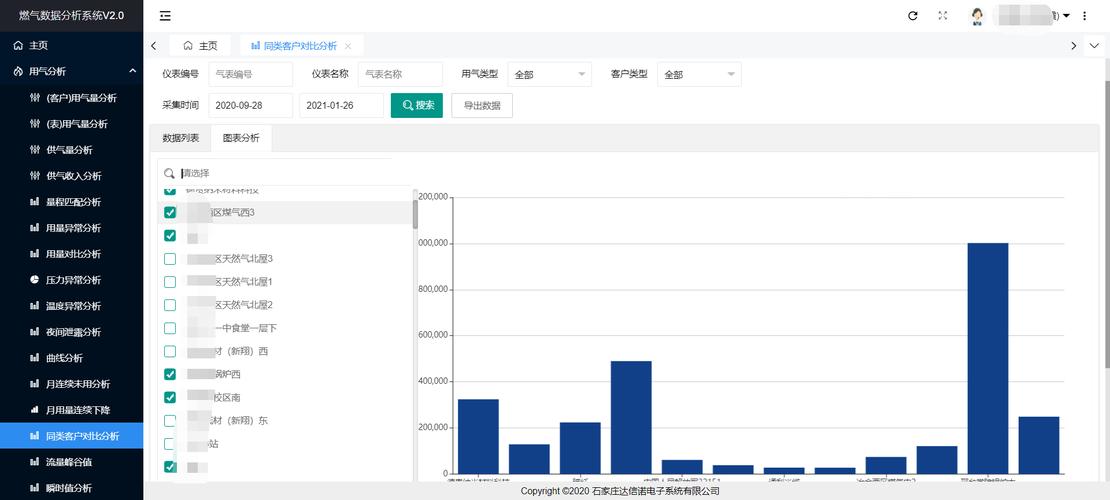The width and height of the screenshot is (1110, 500).
Task: Check the 材（新翔）东 checkbox
Action: click(x=170, y=421)
